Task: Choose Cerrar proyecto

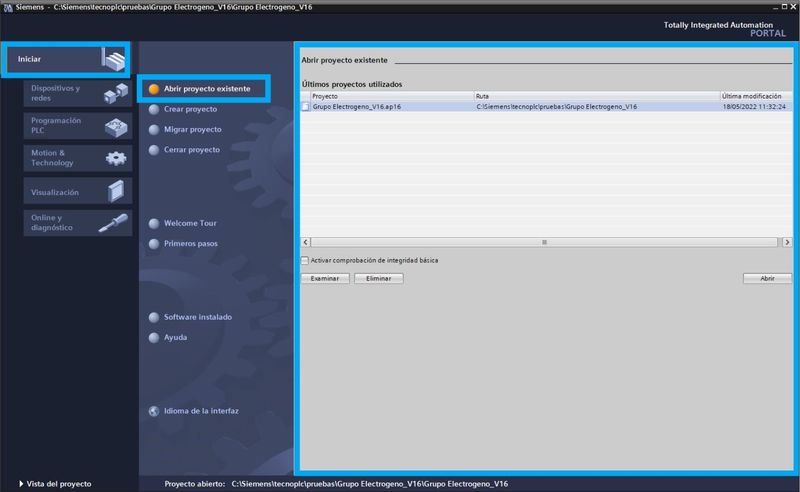Action: 192,150
